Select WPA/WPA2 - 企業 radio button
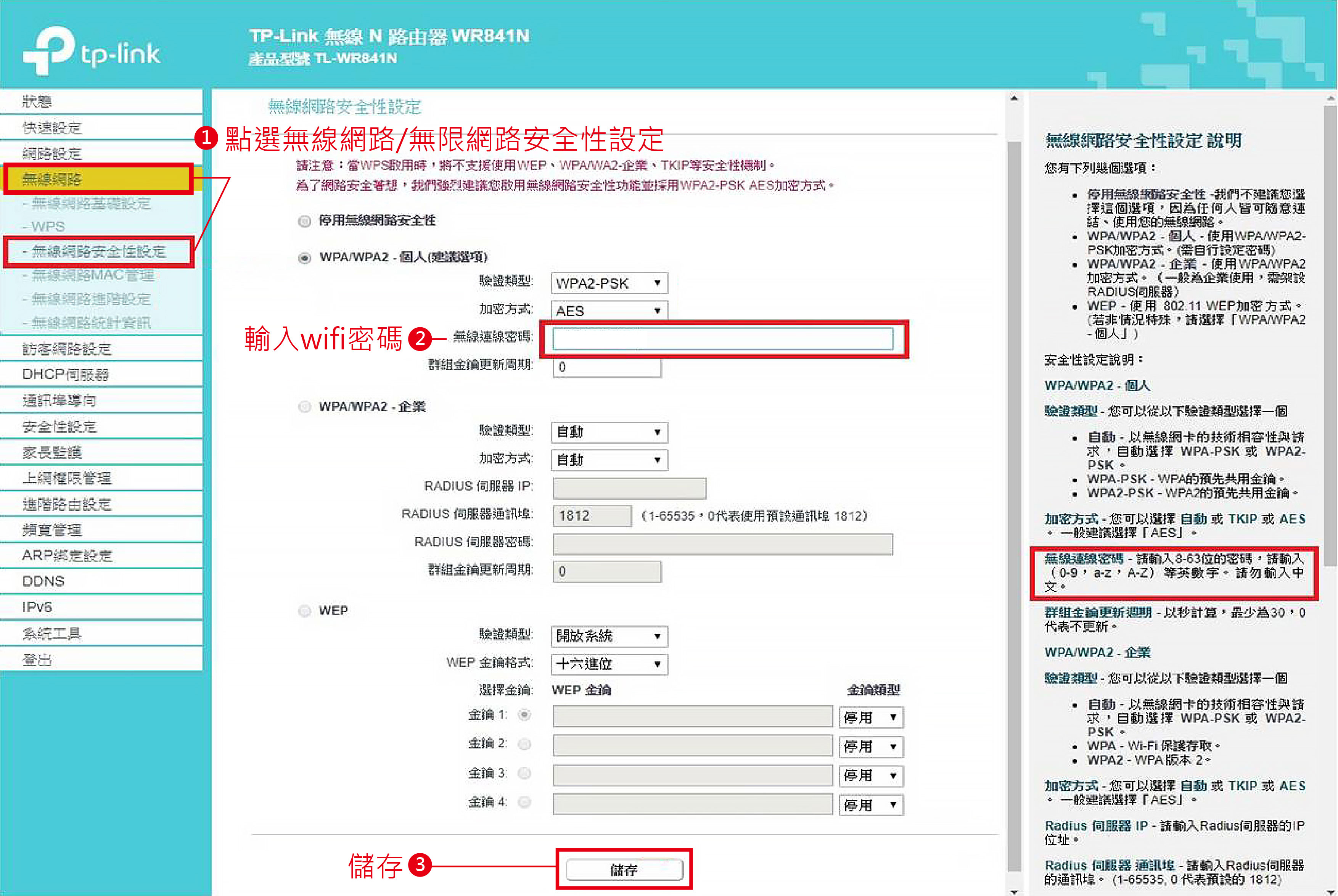Screen dimensions: 1338x896 click(x=304, y=407)
